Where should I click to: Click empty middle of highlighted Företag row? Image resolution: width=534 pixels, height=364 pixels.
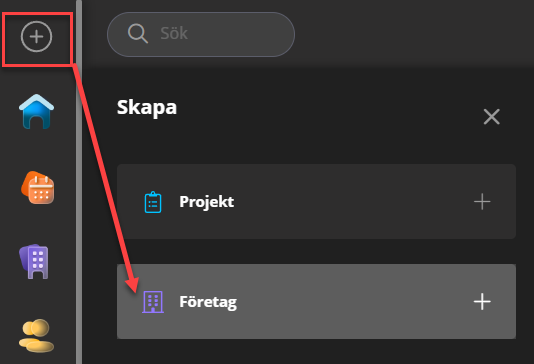[x=354, y=302]
